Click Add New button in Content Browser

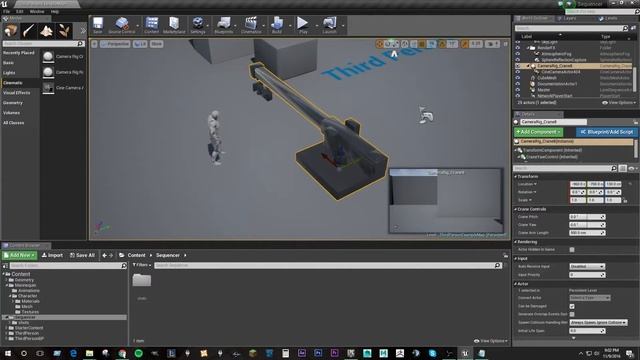tap(19, 255)
